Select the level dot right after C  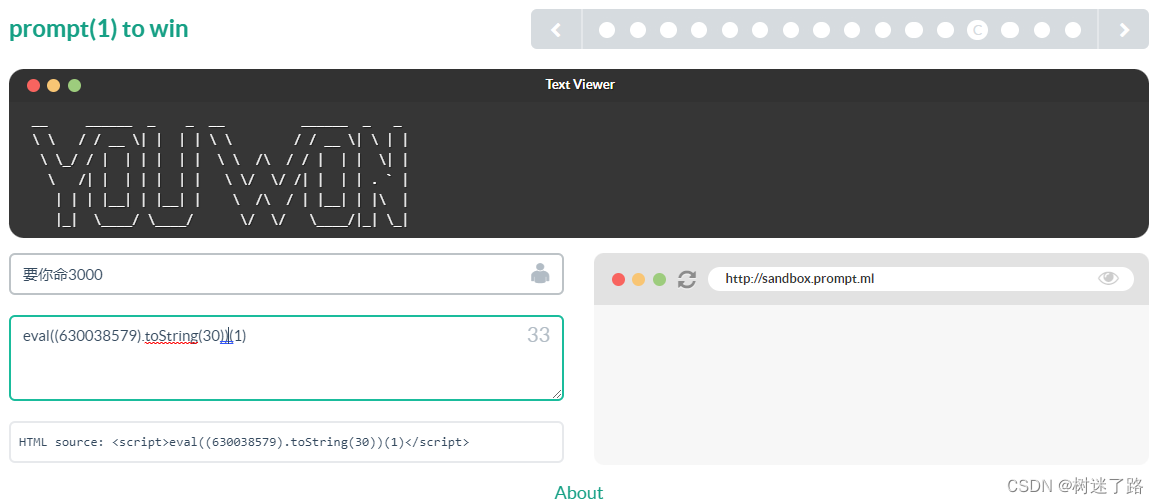pos(1010,30)
